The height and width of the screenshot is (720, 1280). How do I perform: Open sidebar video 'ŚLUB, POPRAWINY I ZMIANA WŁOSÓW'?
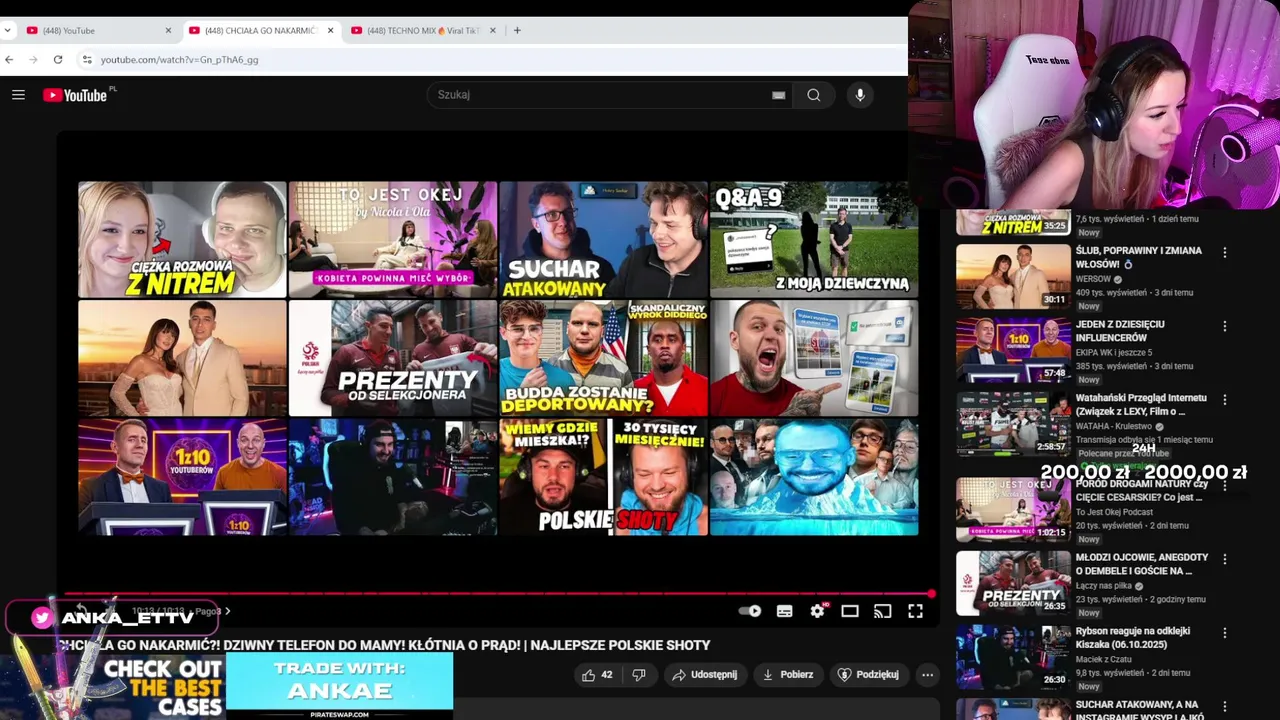coord(1139,257)
